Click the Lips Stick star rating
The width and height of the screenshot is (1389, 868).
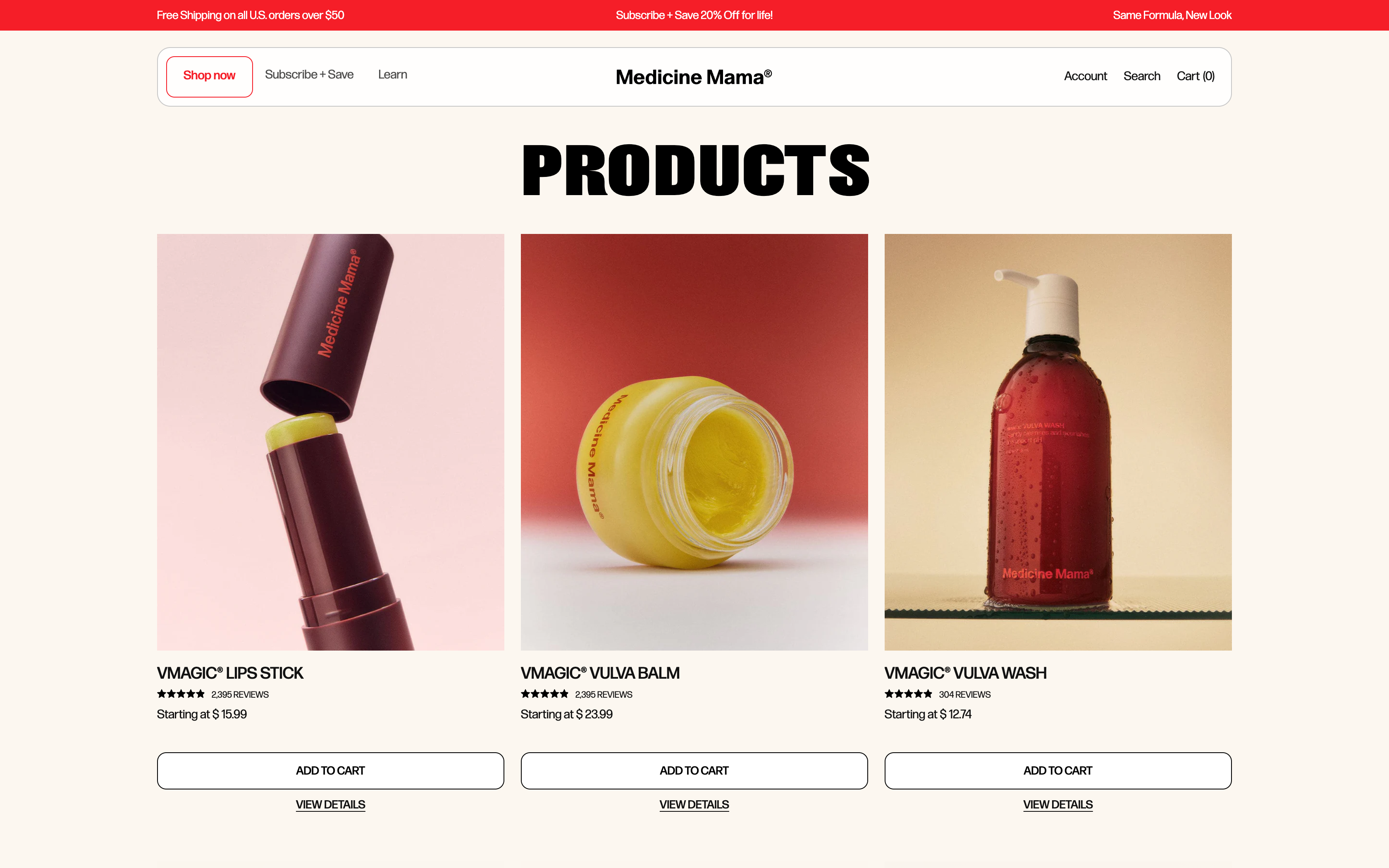coord(181,694)
